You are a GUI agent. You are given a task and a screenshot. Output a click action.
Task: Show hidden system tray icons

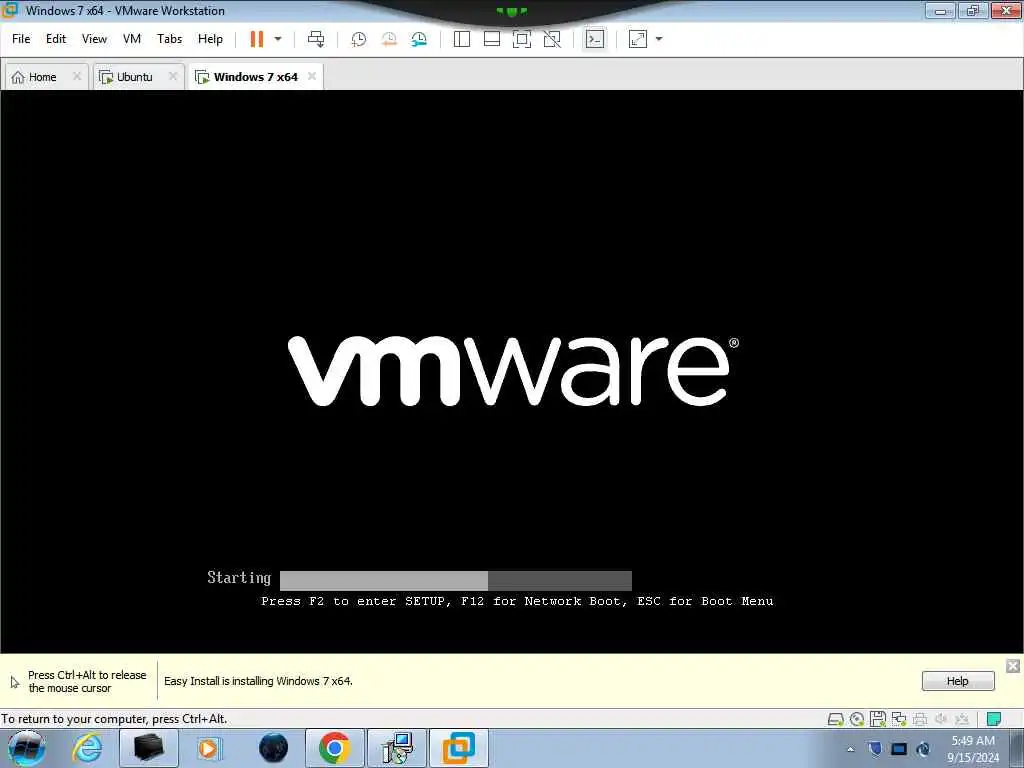point(850,750)
